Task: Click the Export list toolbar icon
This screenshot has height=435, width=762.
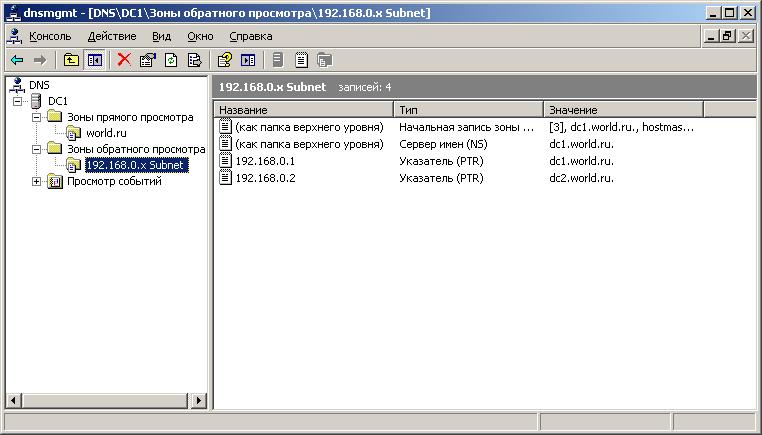Action: click(194, 60)
